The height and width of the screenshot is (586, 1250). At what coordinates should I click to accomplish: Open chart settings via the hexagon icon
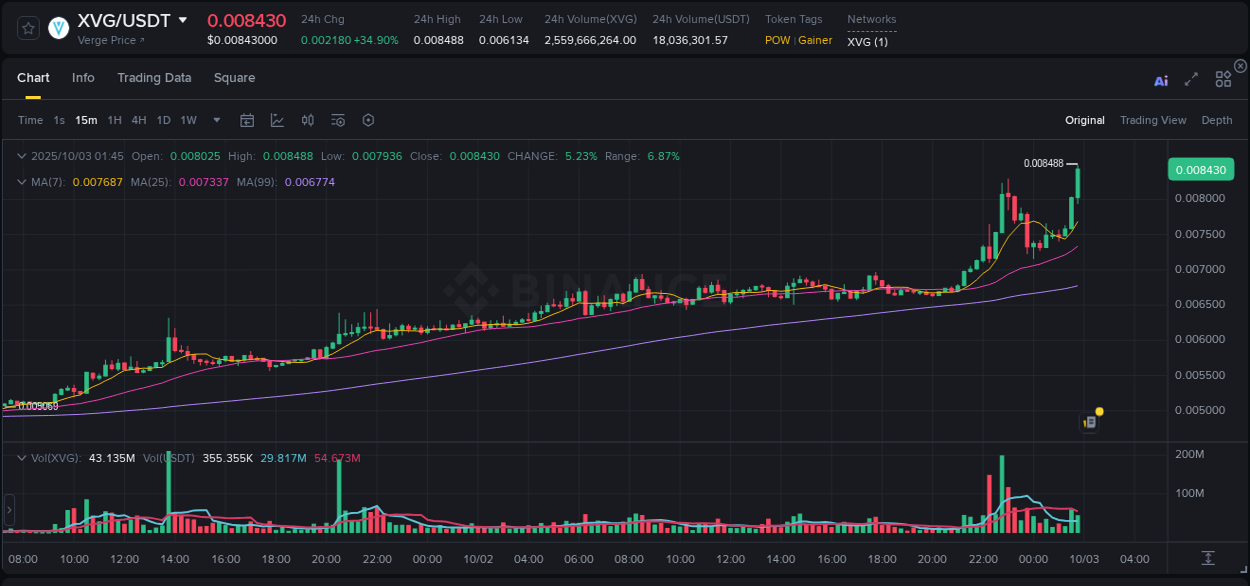tap(368, 120)
